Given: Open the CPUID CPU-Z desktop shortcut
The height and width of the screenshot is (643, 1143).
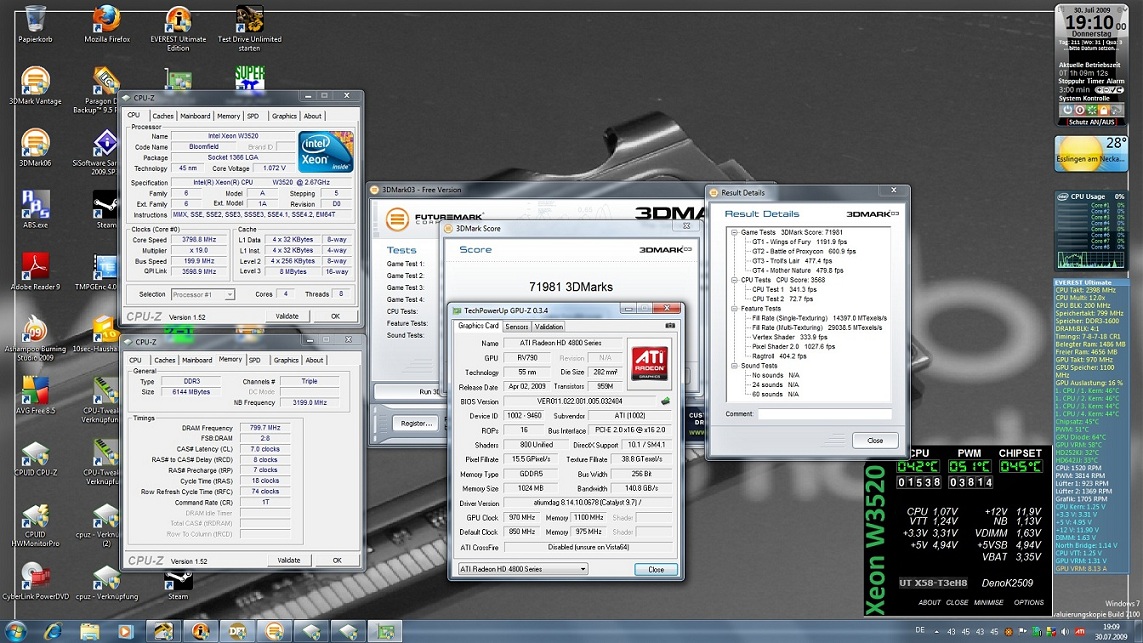Looking at the screenshot, I should click(x=35, y=457).
